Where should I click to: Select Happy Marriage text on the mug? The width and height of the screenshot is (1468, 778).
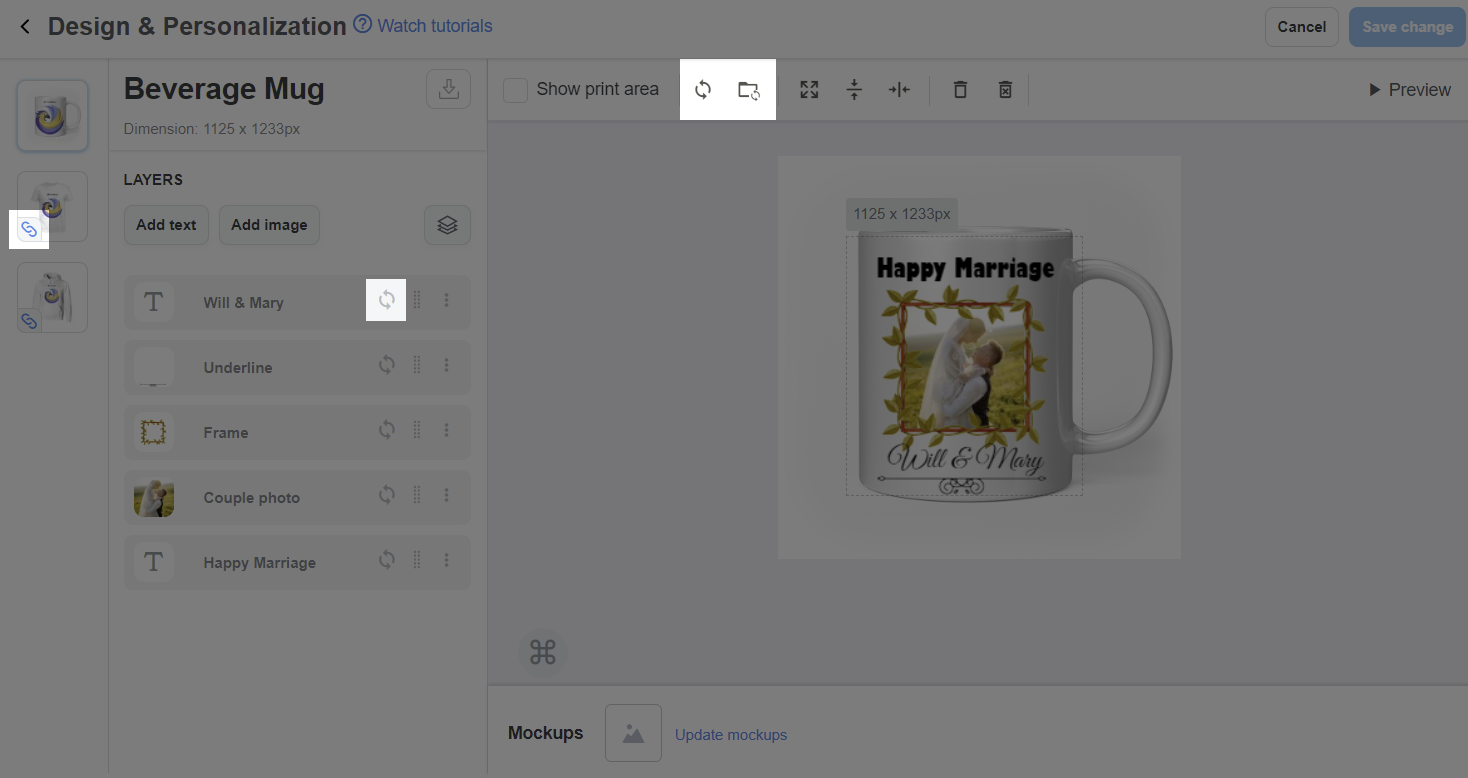(x=965, y=268)
